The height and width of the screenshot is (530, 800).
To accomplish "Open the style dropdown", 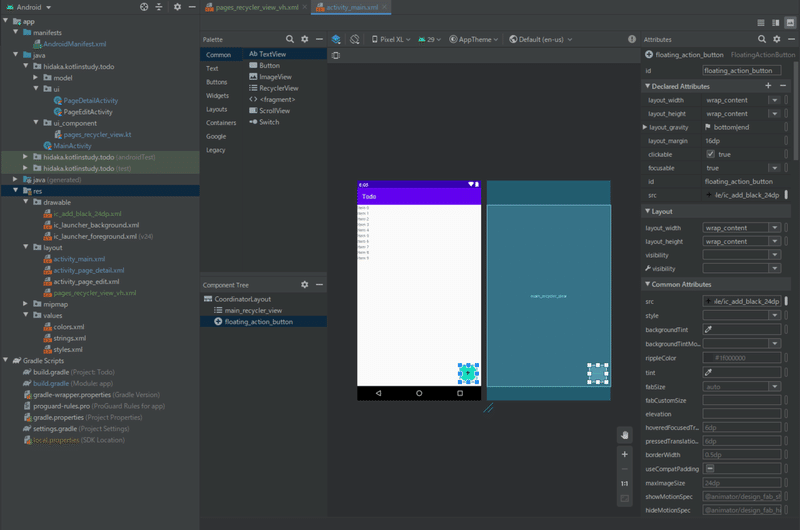I will 775,315.
